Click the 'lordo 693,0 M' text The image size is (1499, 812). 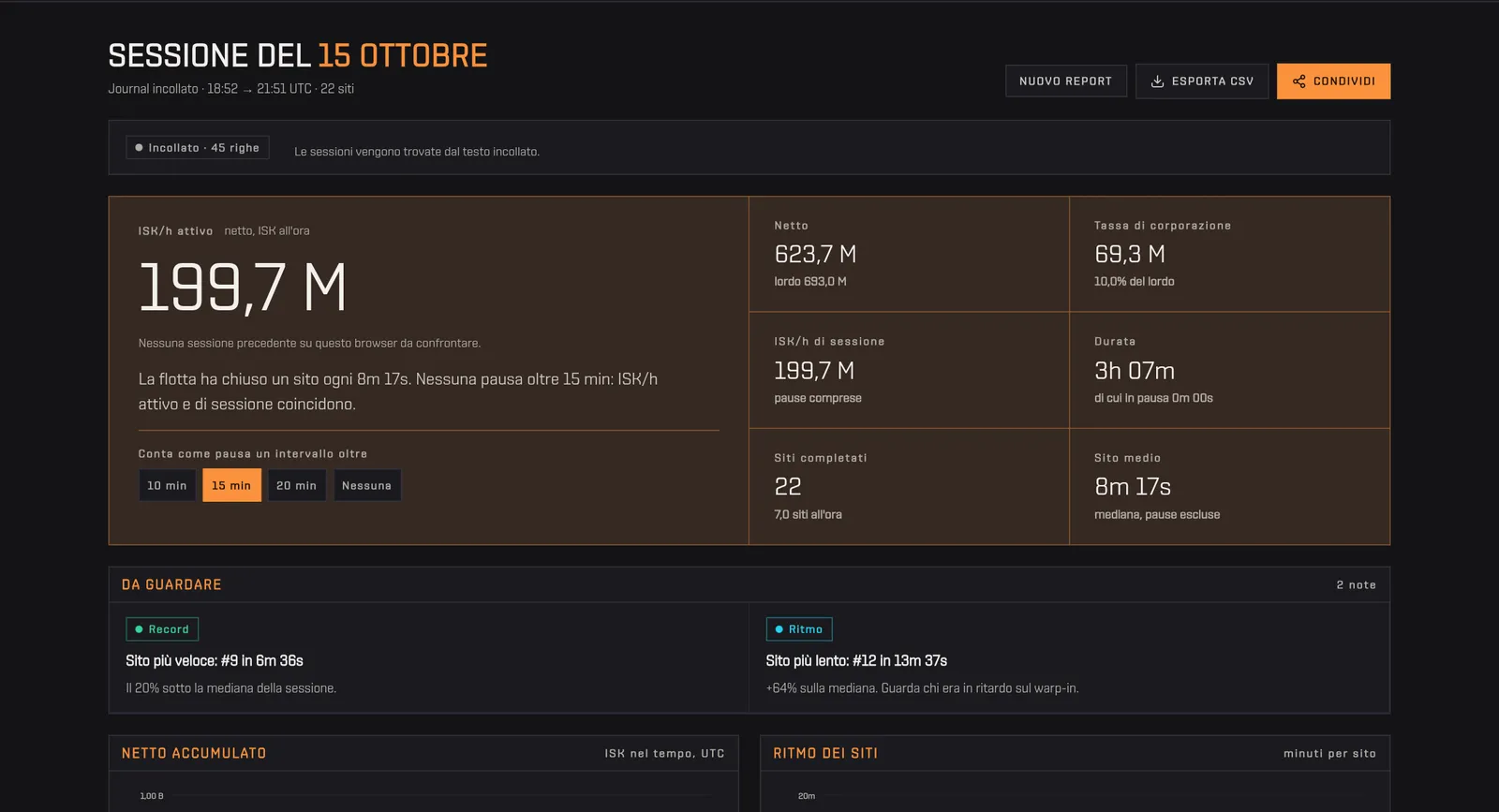click(x=810, y=282)
